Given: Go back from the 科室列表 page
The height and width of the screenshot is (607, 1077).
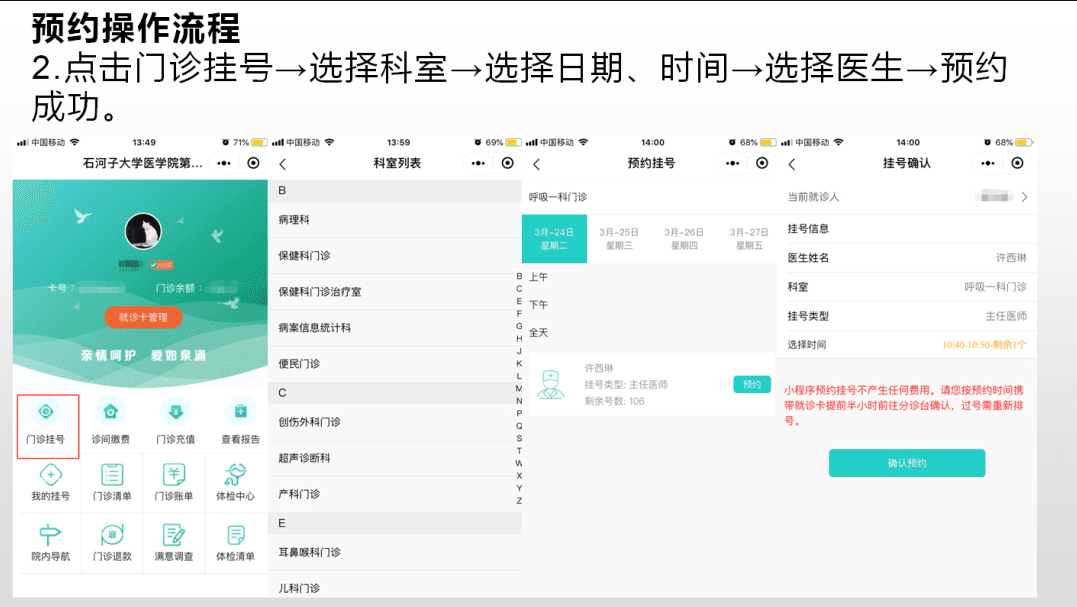Looking at the screenshot, I should coord(283,164).
